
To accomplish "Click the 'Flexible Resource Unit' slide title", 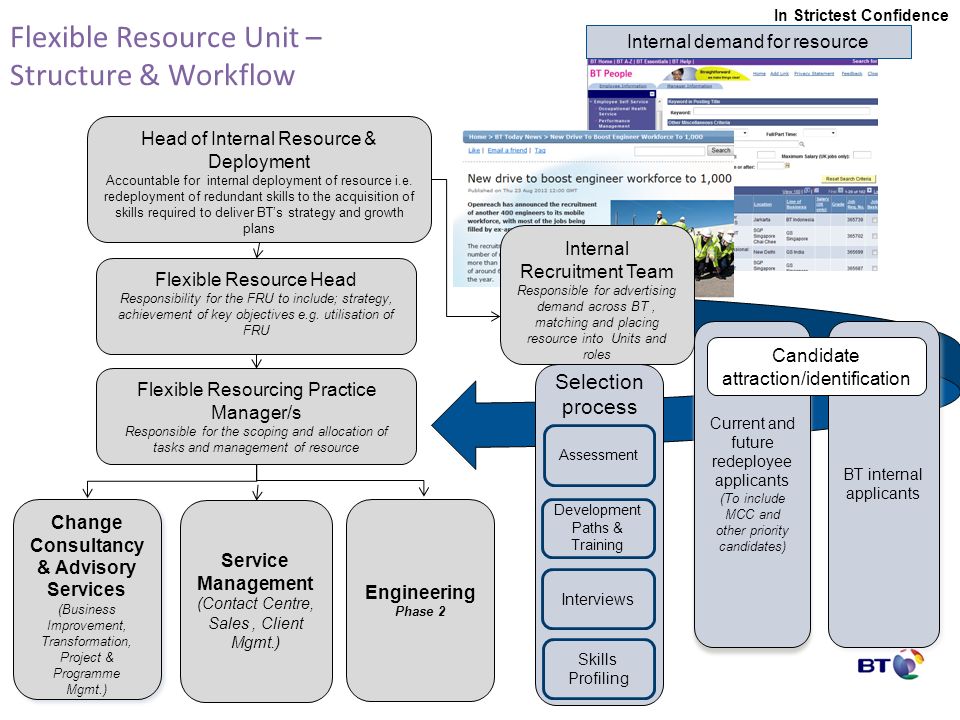I will pyautogui.click(x=166, y=56).
